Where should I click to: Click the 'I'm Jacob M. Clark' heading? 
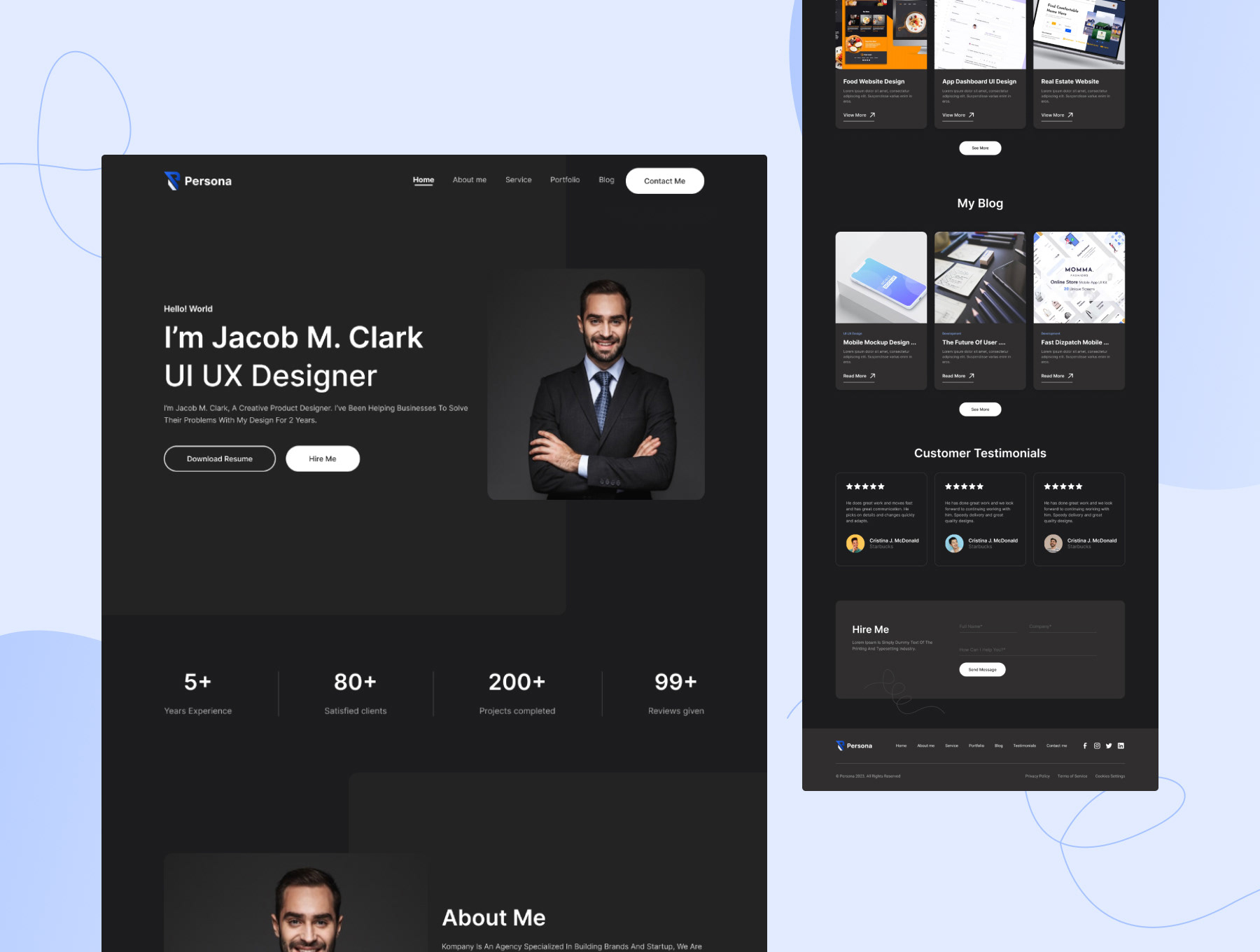click(293, 337)
